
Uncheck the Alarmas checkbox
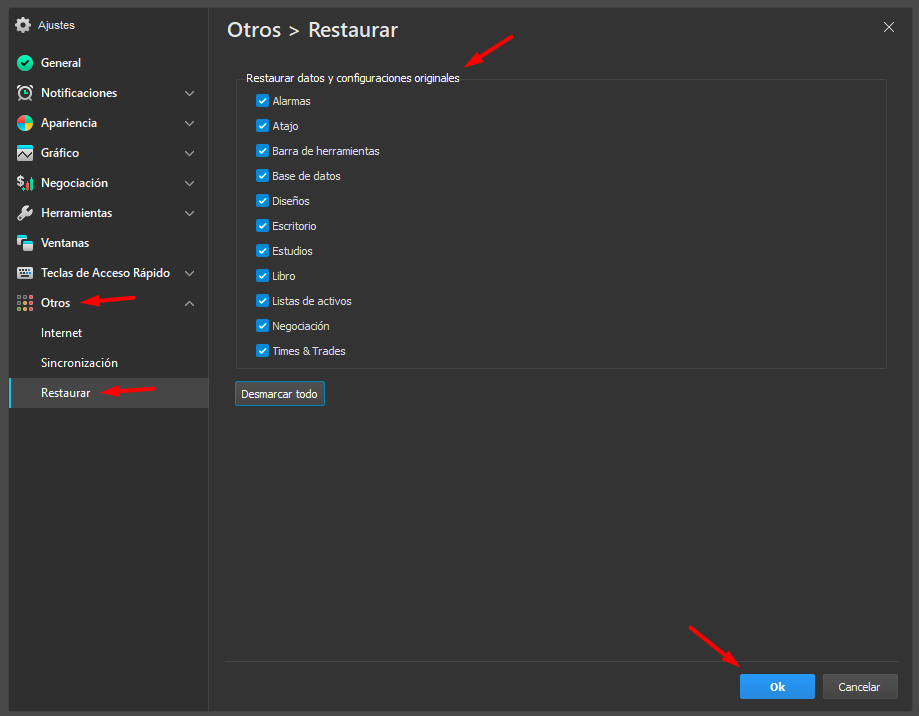coord(262,101)
